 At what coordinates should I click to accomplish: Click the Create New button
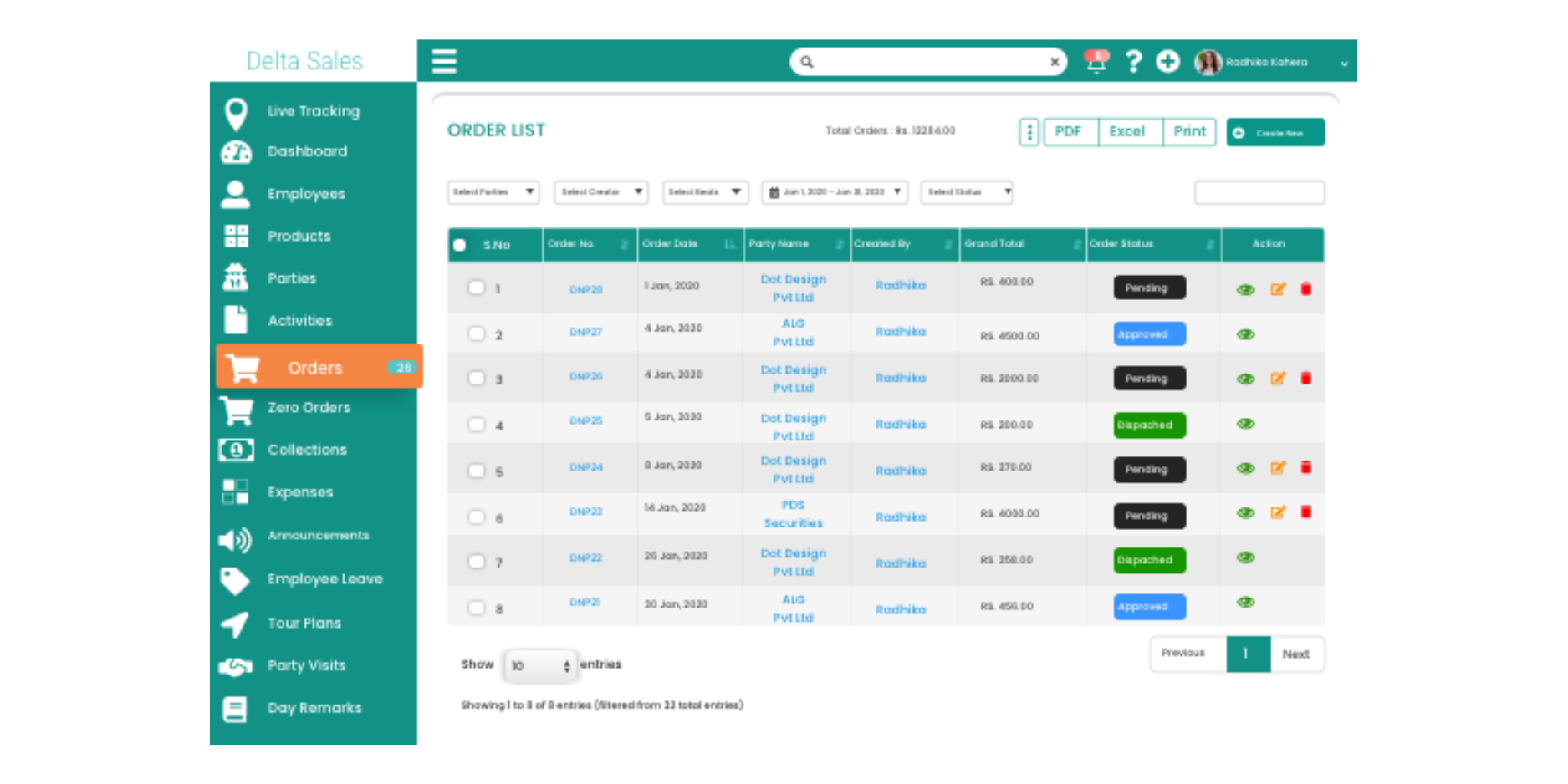(x=1274, y=133)
